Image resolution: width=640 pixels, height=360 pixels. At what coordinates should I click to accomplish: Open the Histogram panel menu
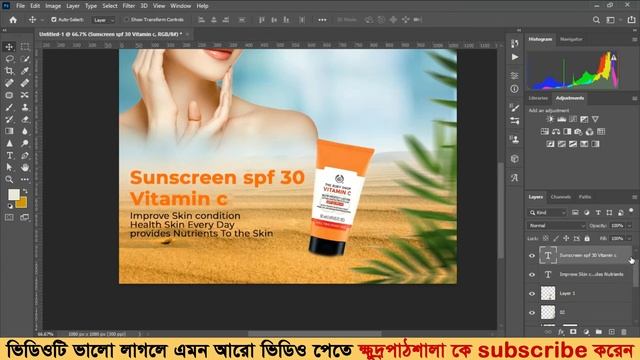(635, 40)
